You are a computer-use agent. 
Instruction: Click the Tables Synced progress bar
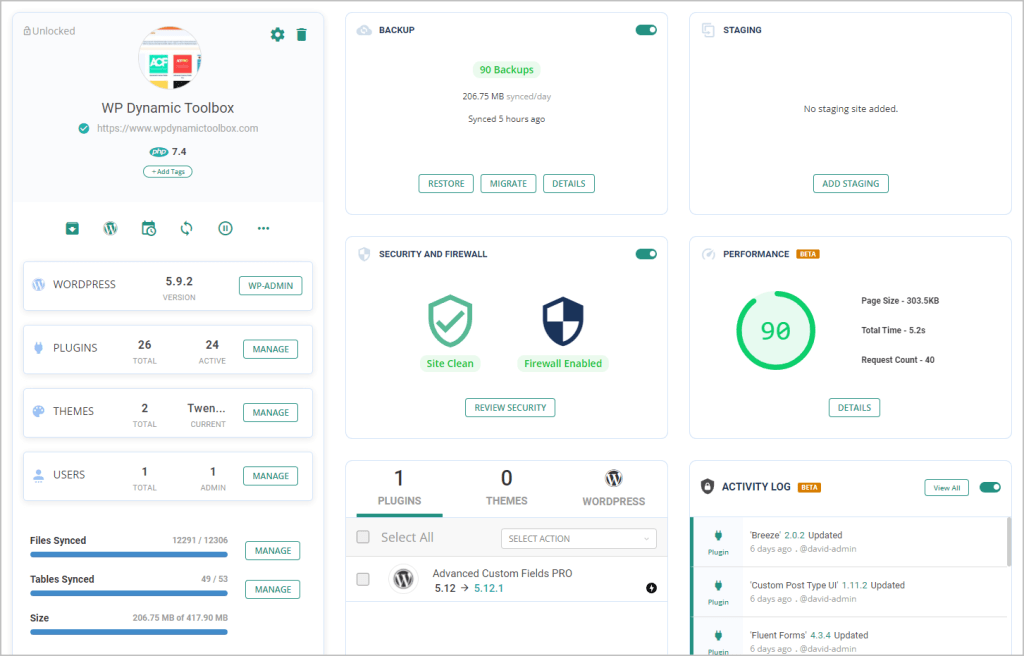129,593
